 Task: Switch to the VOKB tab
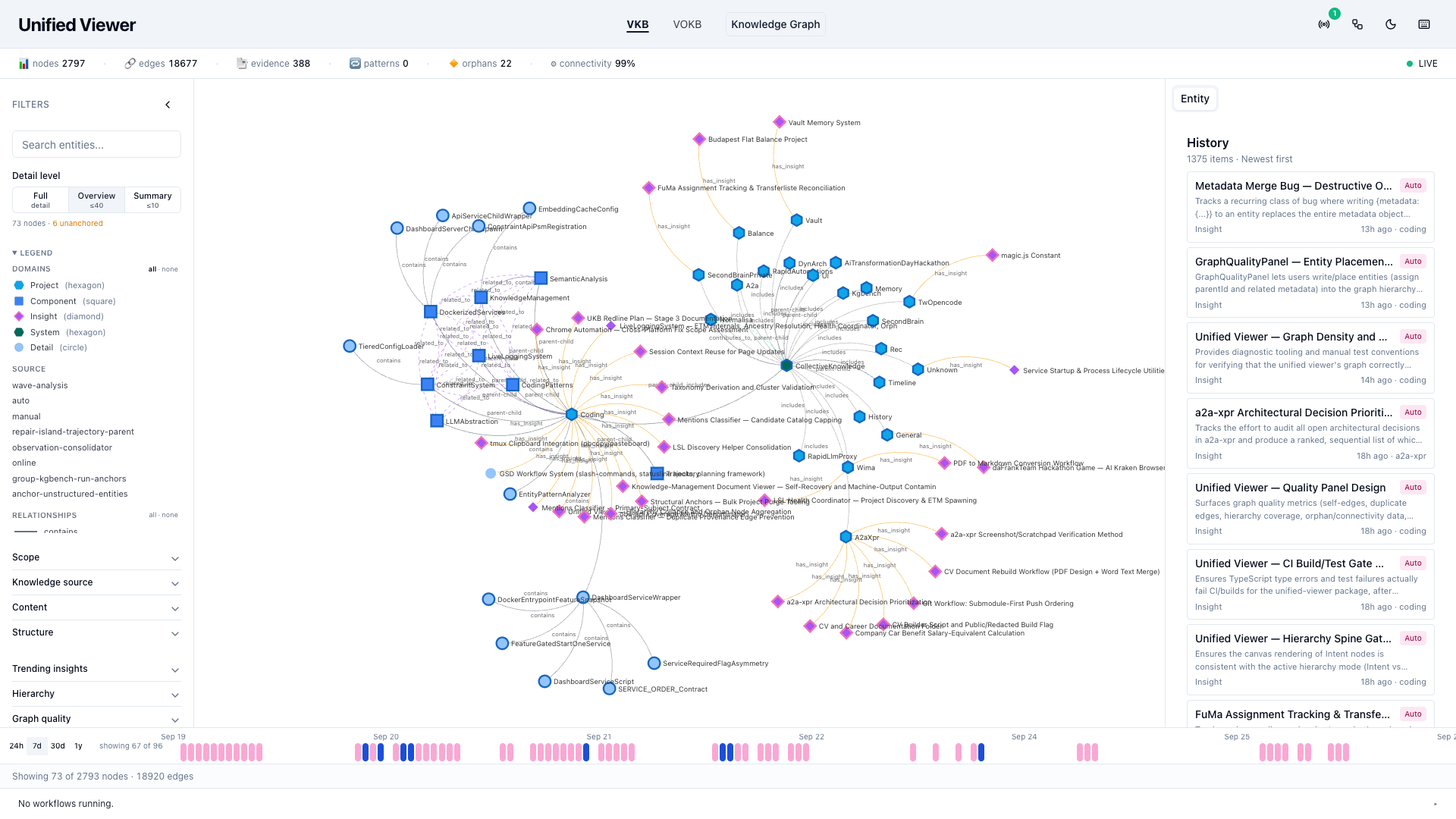point(687,24)
